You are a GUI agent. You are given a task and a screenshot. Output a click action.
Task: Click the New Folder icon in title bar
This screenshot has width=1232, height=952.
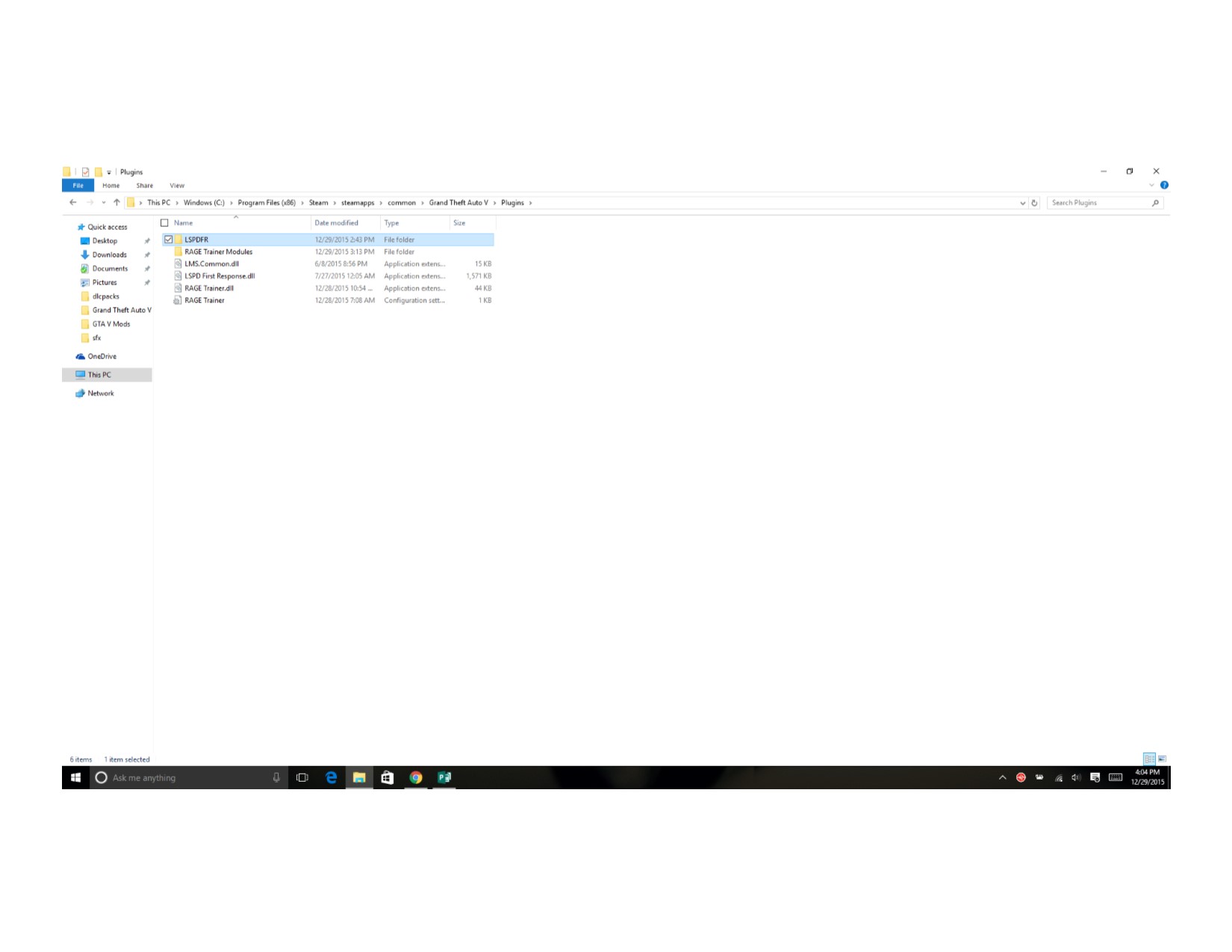click(98, 172)
